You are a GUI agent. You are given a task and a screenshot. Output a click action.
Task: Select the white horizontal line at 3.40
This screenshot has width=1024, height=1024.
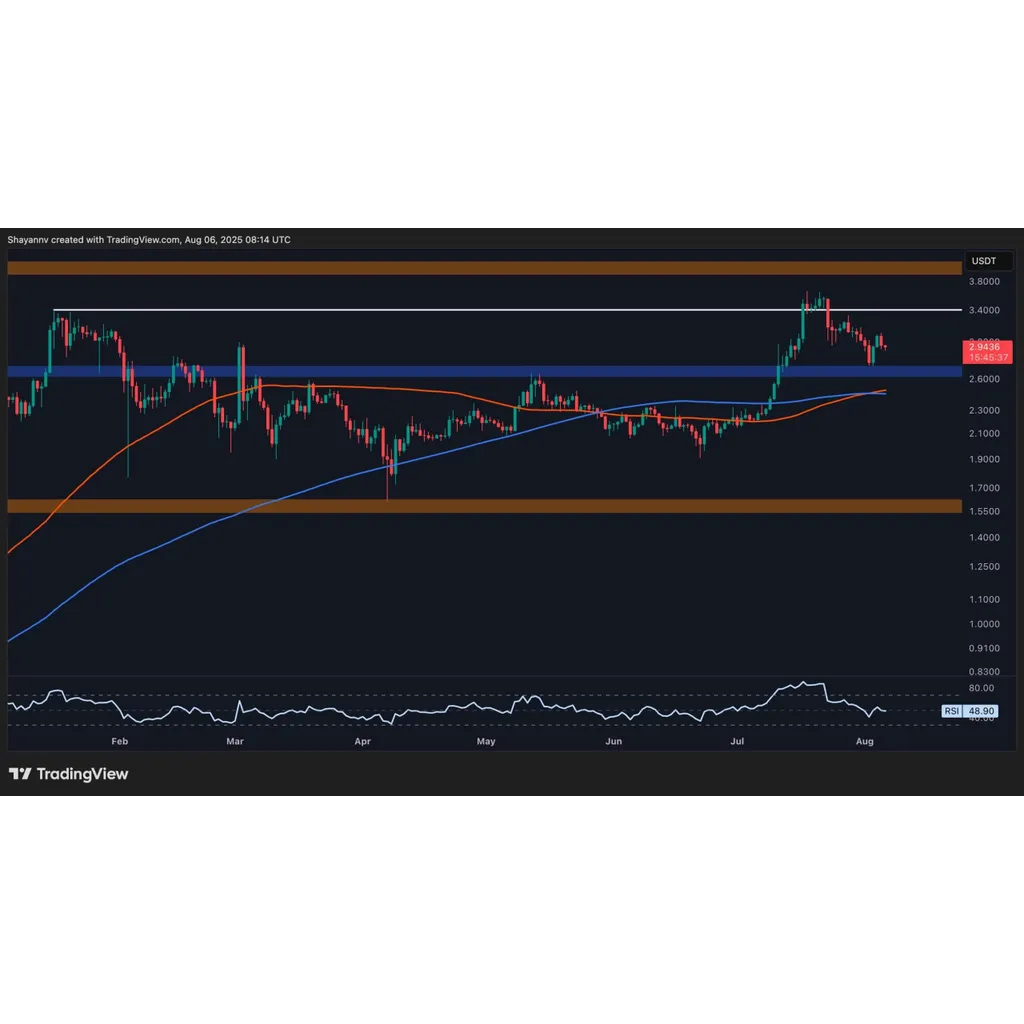coord(507,310)
